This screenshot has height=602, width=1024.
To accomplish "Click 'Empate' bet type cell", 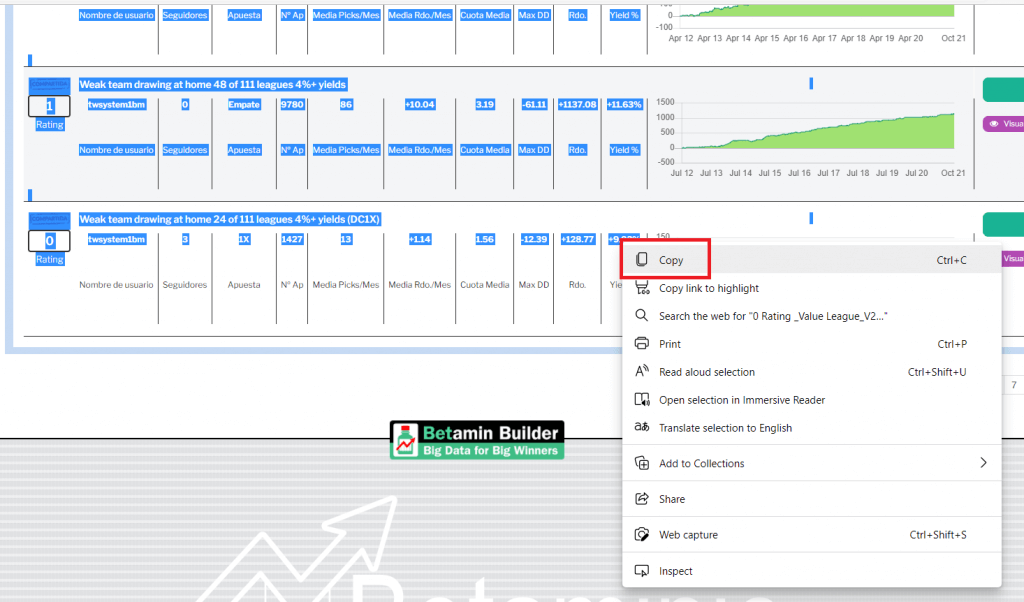I will [244, 104].
